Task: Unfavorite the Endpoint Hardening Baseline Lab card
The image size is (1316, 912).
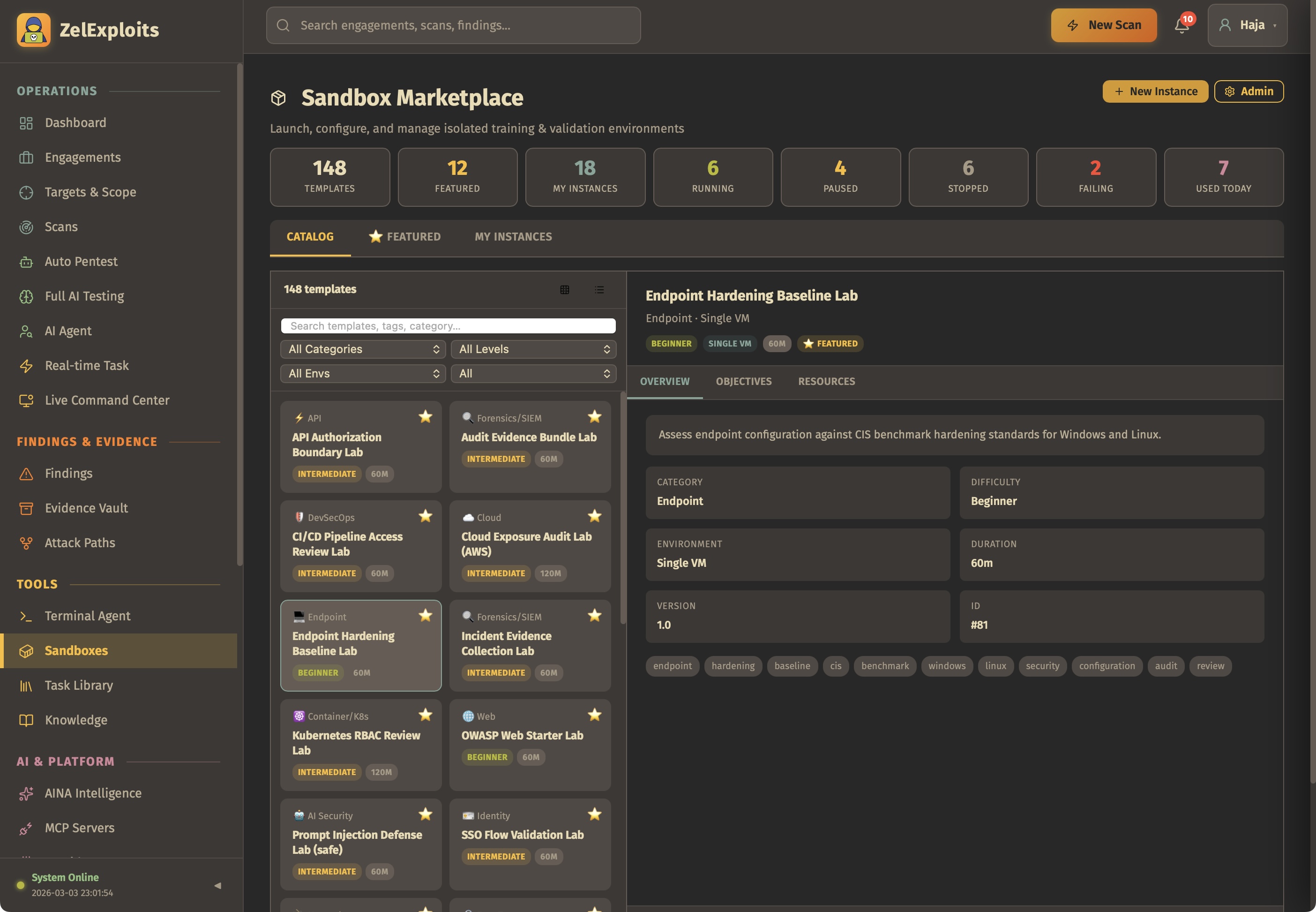Action: click(x=426, y=616)
